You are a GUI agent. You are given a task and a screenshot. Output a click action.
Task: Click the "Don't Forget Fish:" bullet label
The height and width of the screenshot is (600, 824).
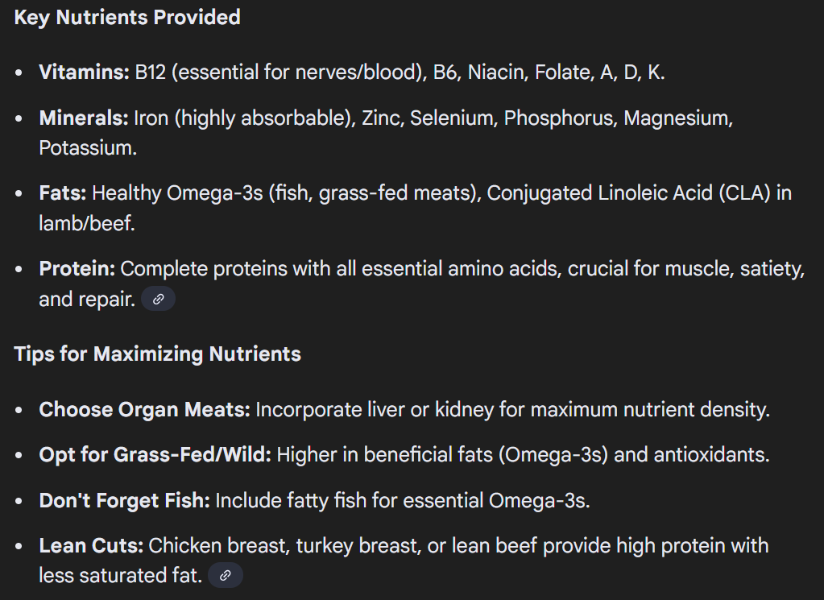pyautogui.click(x=124, y=501)
